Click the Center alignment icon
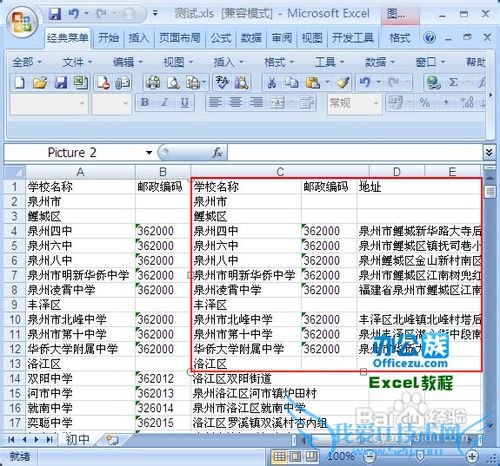Image resolution: width=500 pixels, height=466 pixels. tap(236, 103)
